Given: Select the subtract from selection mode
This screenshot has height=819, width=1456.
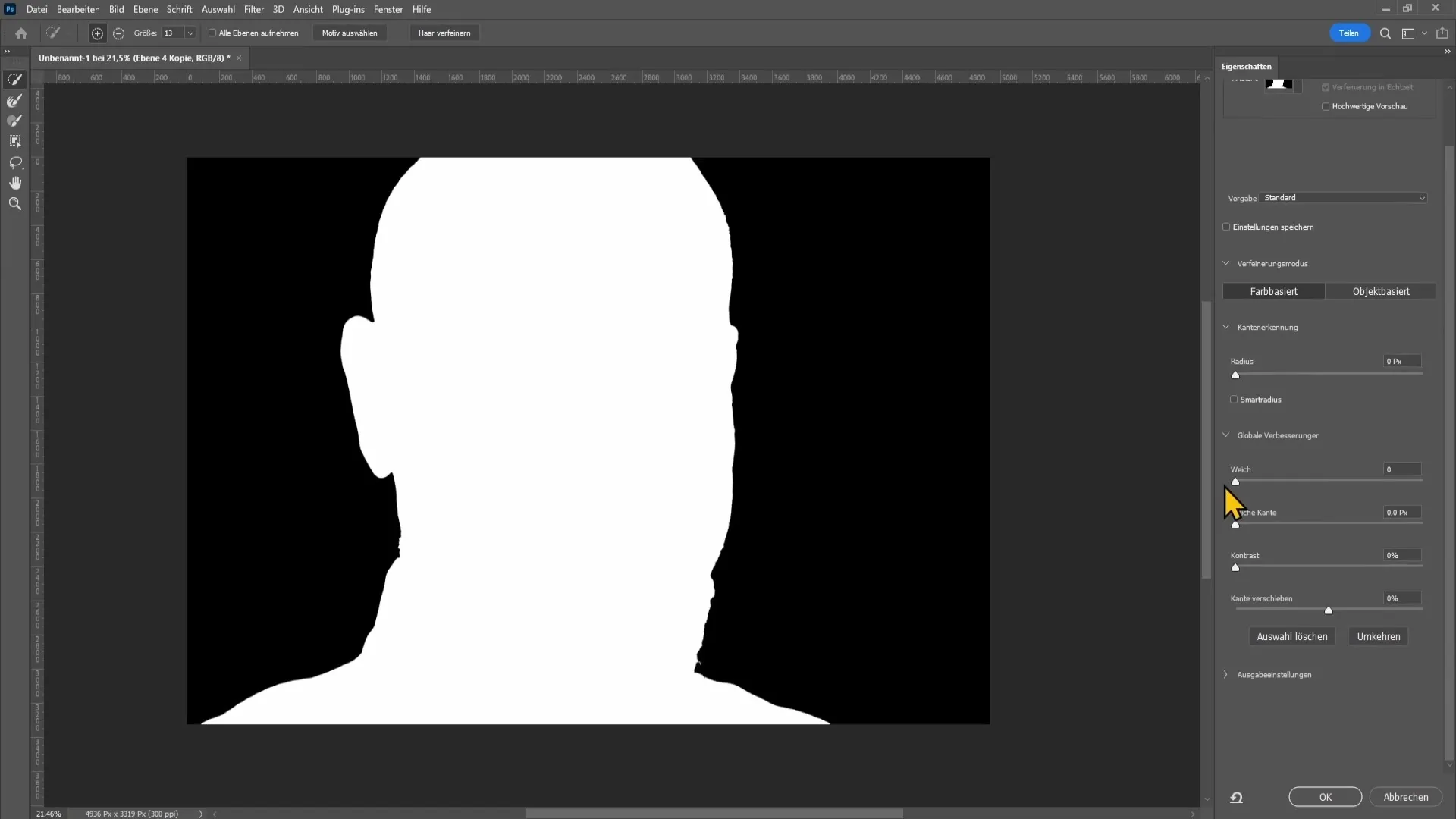Looking at the screenshot, I should tap(118, 33).
